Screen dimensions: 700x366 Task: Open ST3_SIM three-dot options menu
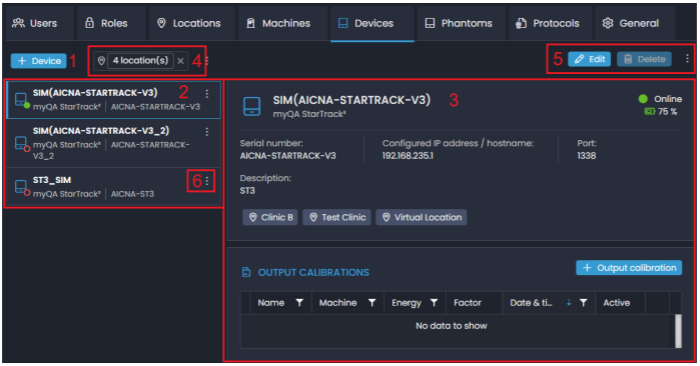tap(207, 181)
